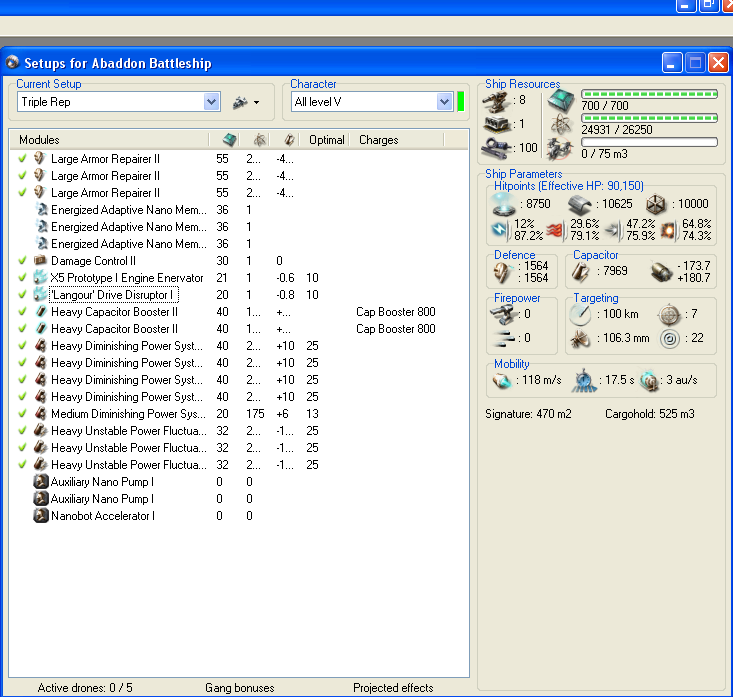
Task: Click the shield hitpoints icon showing 8750
Action: pos(506,204)
